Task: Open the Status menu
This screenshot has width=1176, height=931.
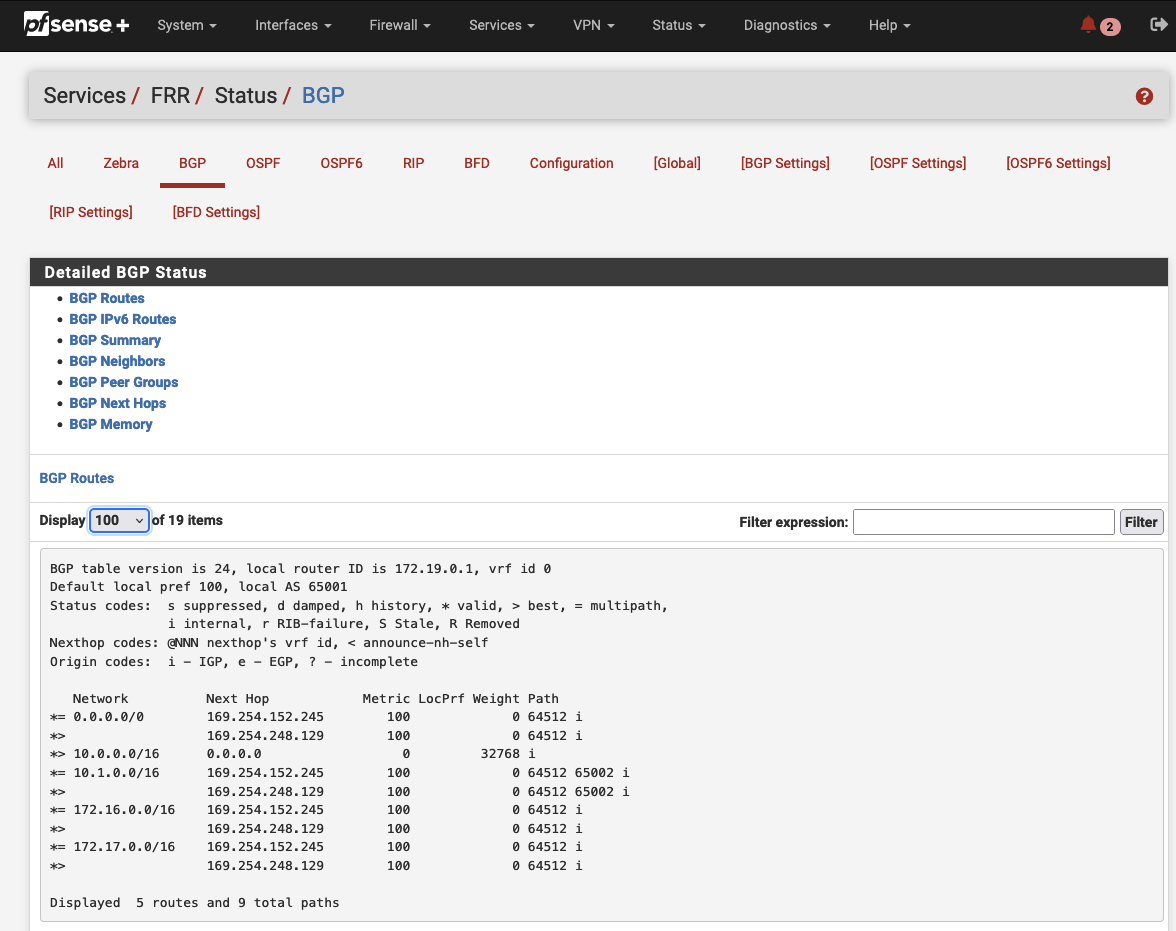Action: pos(678,25)
